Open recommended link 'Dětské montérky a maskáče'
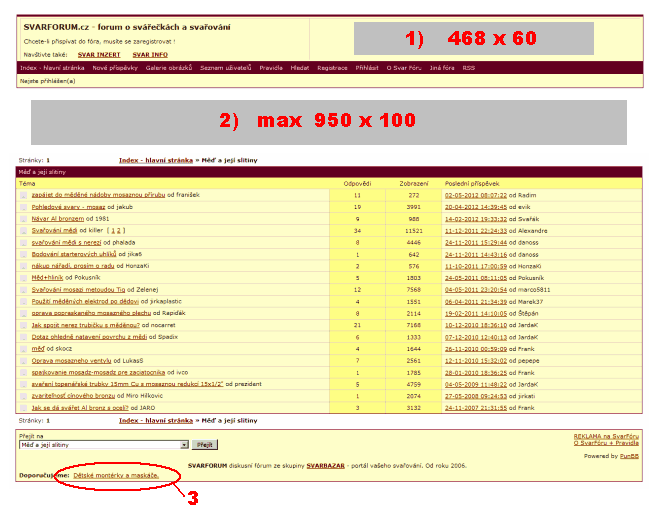Image resolution: width=660 pixels, height=518 pixels. coord(116,475)
